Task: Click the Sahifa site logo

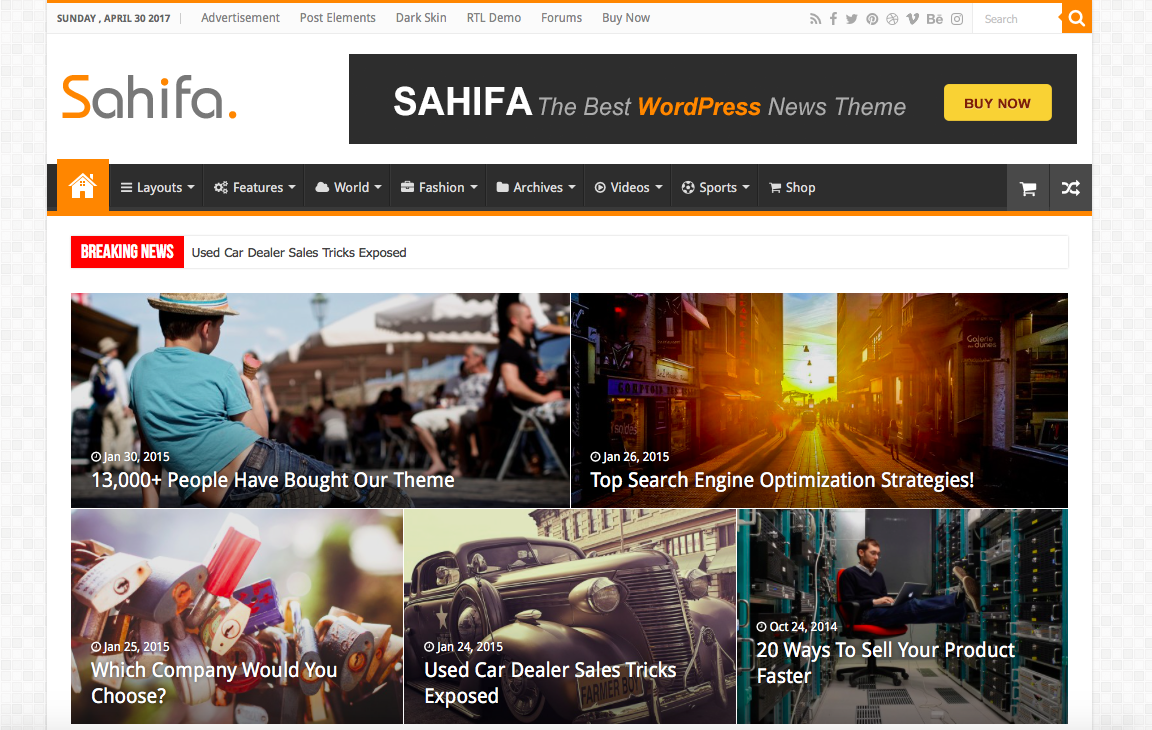Action: (149, 97)
